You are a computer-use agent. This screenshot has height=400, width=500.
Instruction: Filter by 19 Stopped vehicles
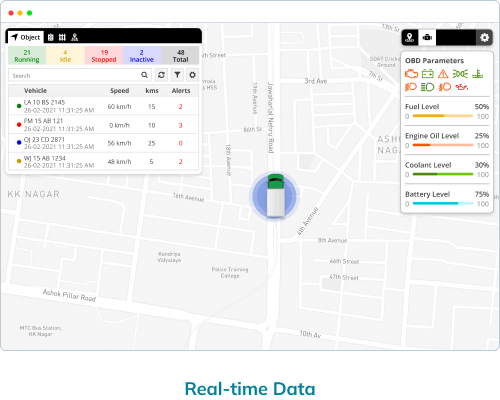tap(104, 56)
